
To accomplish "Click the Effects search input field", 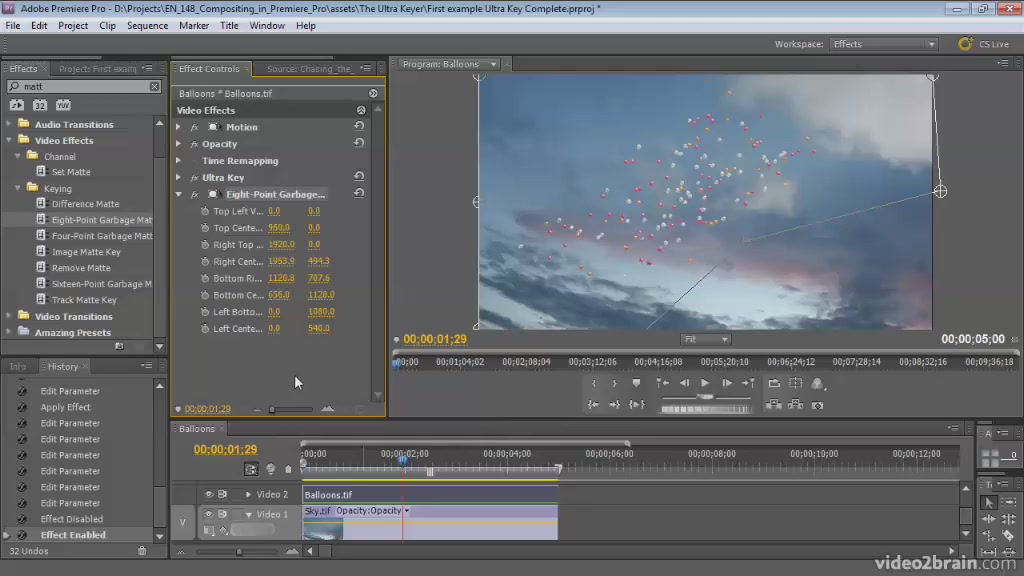I will (85, 86).
